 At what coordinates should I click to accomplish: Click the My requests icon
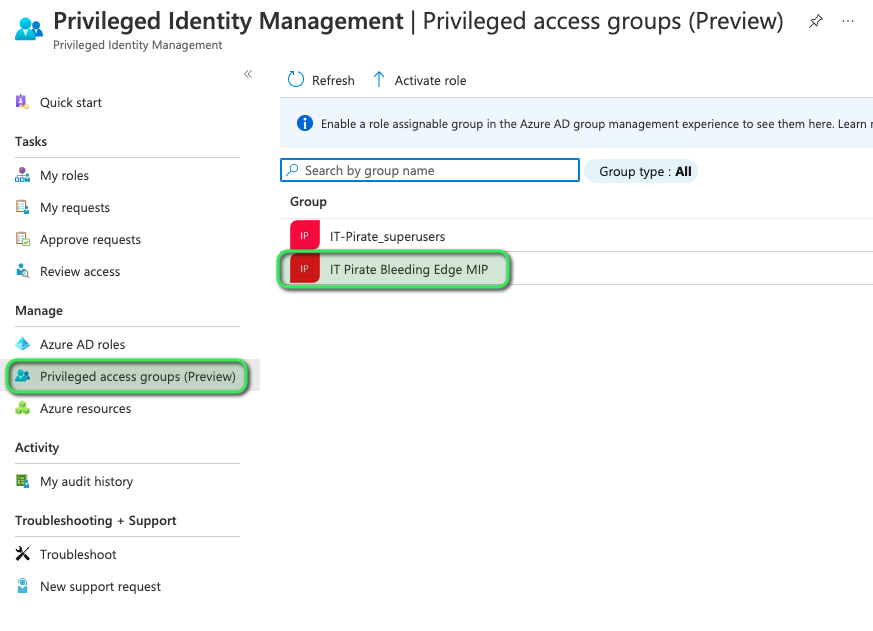point(22,207)
